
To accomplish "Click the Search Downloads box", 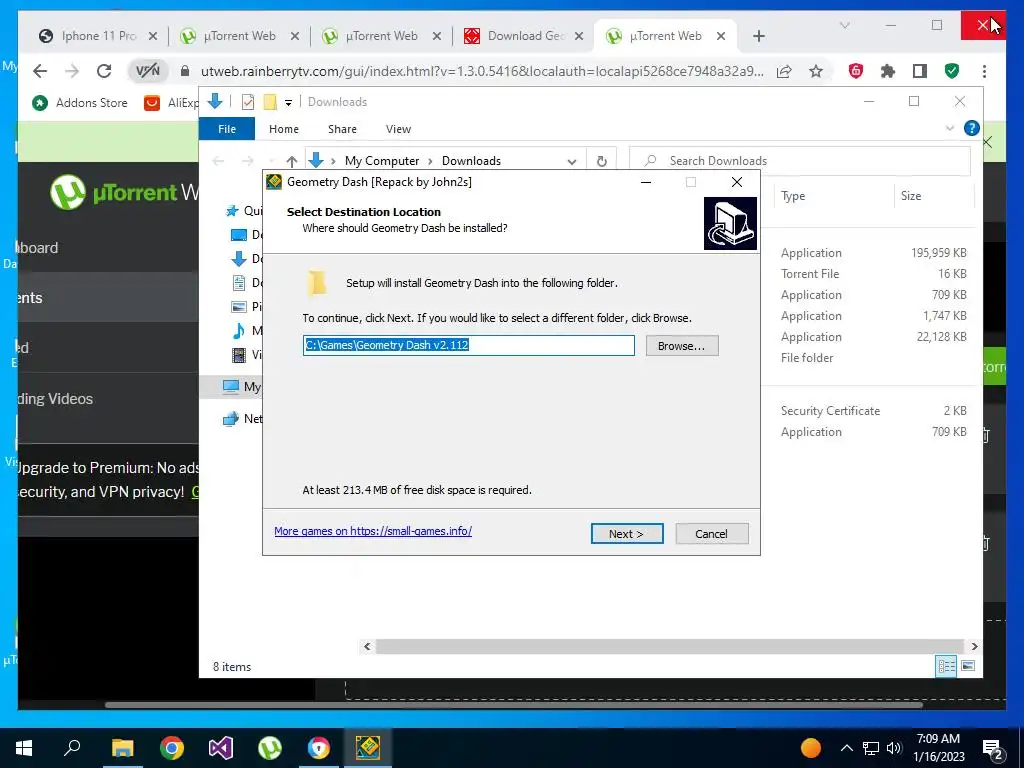I will click(x=800, y=161).
